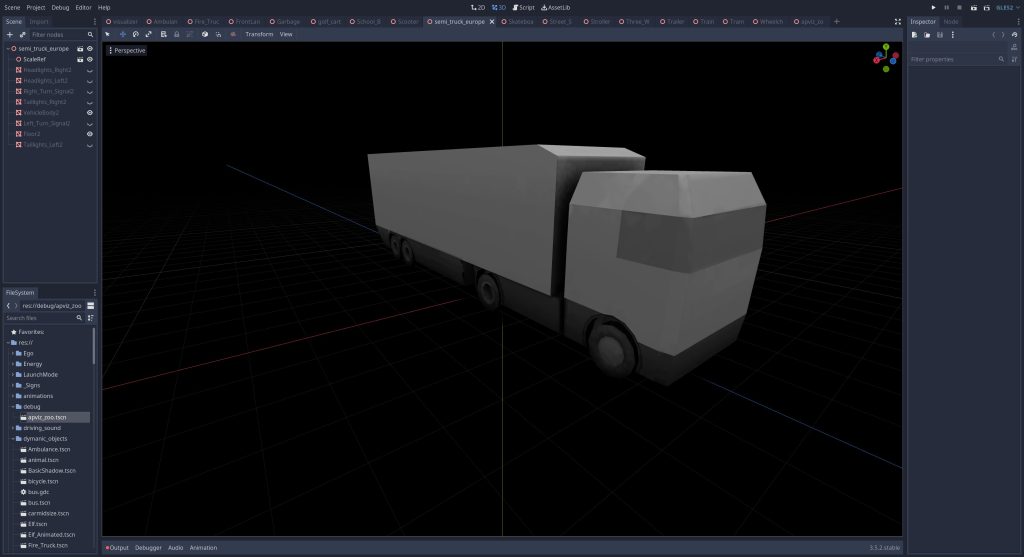Switch to the Skatebox scene tab
Viewport: 1024px width, 557px height.
click(x=520, y=21)
